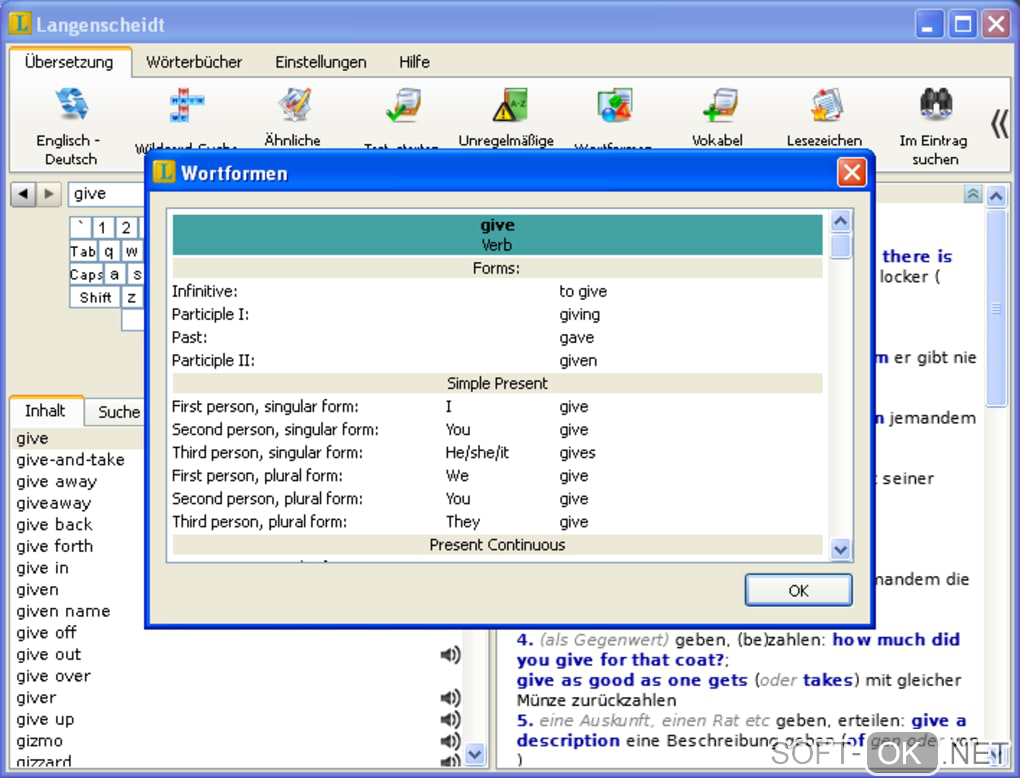Select give off in the word list
This screenshot has width=1020, height=778.
point(46,632)
